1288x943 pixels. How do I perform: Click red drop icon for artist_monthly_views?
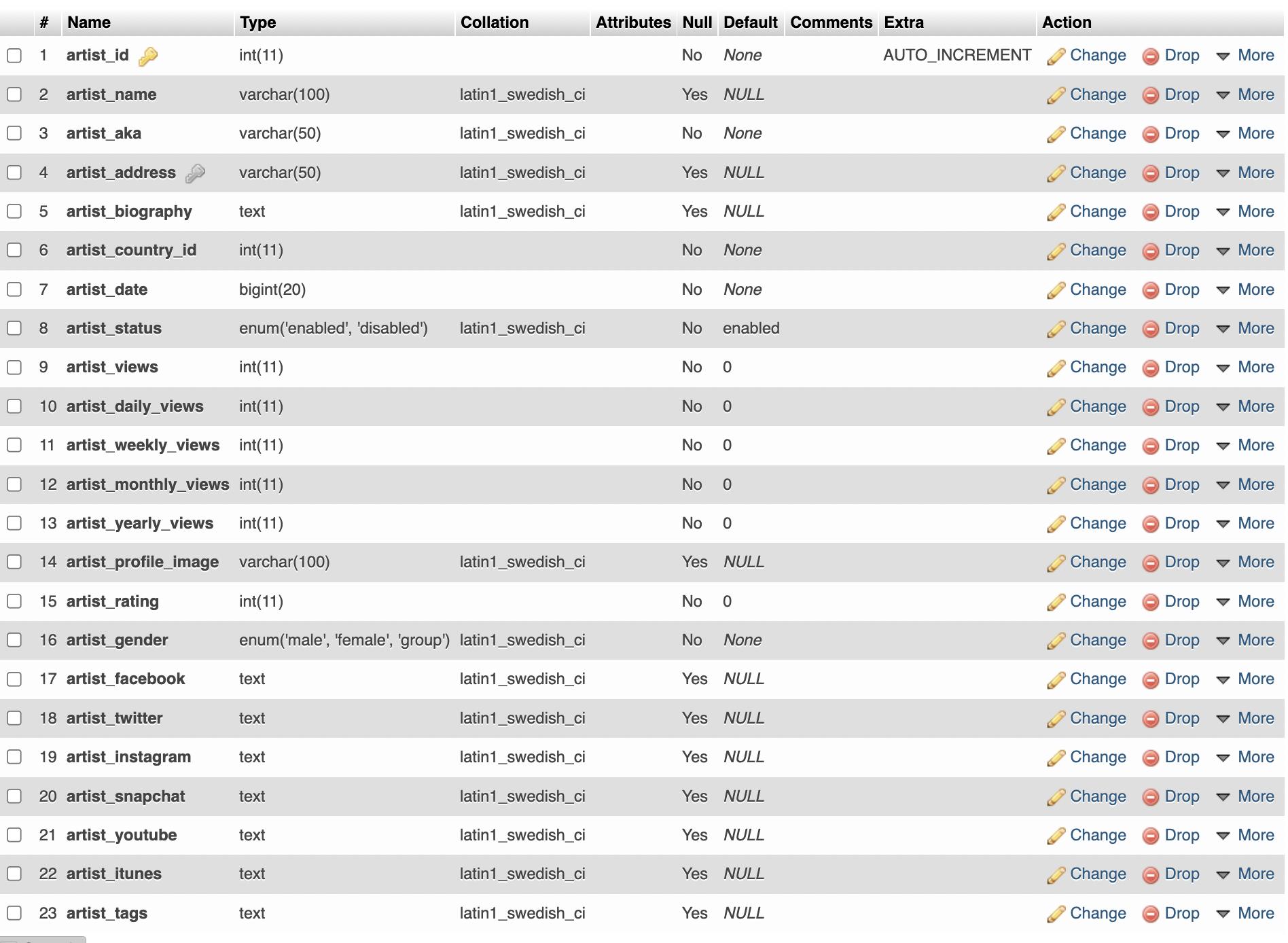pos(1150,486)
